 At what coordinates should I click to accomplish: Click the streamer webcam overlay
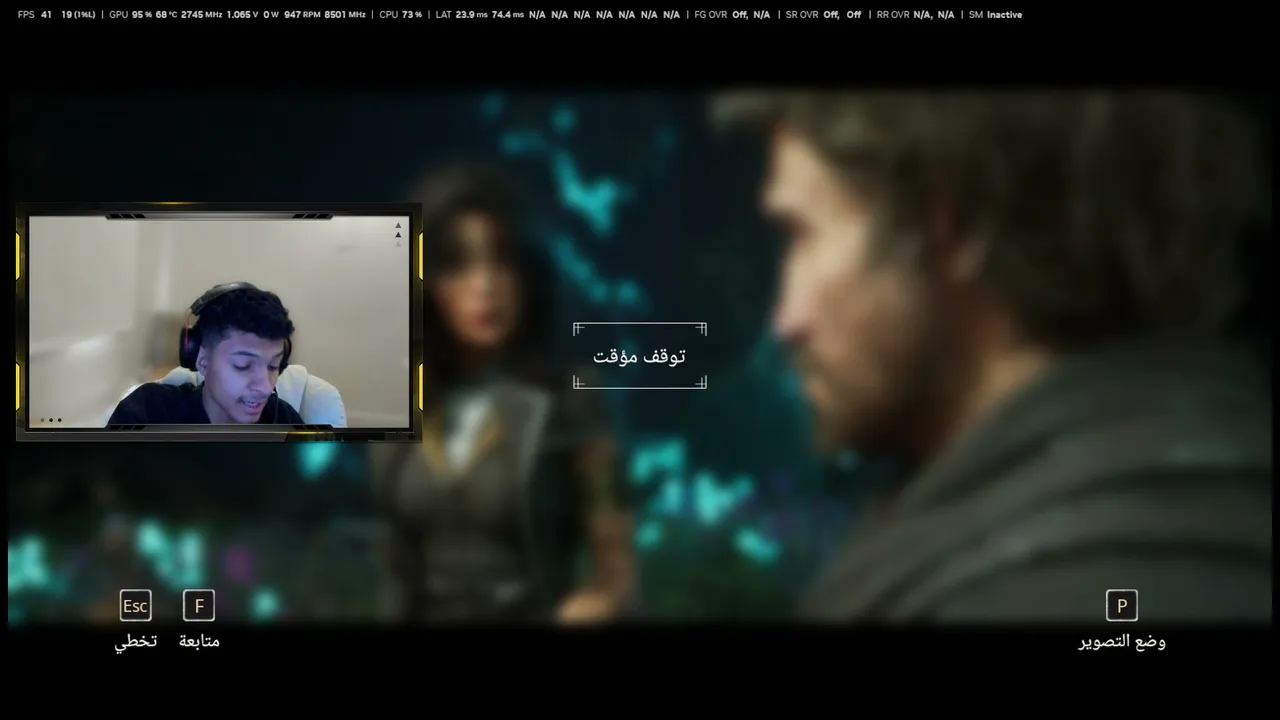point(219,322)
